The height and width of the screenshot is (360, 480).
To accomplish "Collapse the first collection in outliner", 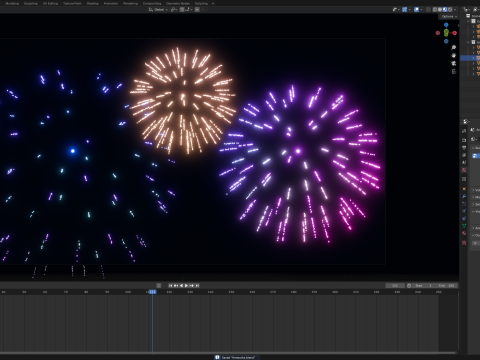I will coord(469,21).
